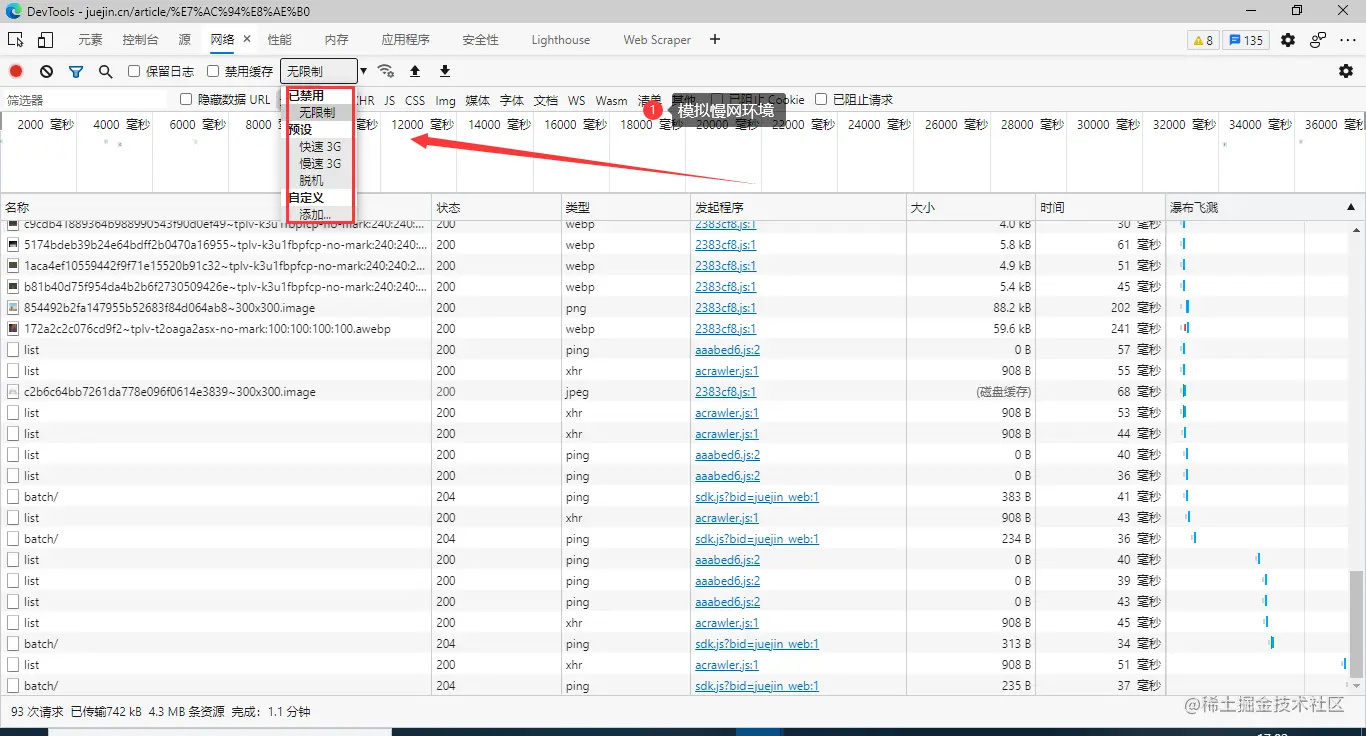Viewport: 1366px width, 736px height.
Task: Click the file icon of the 172a2c2c076cd9f2 awebp row
Action: click(x=13, y=329)
